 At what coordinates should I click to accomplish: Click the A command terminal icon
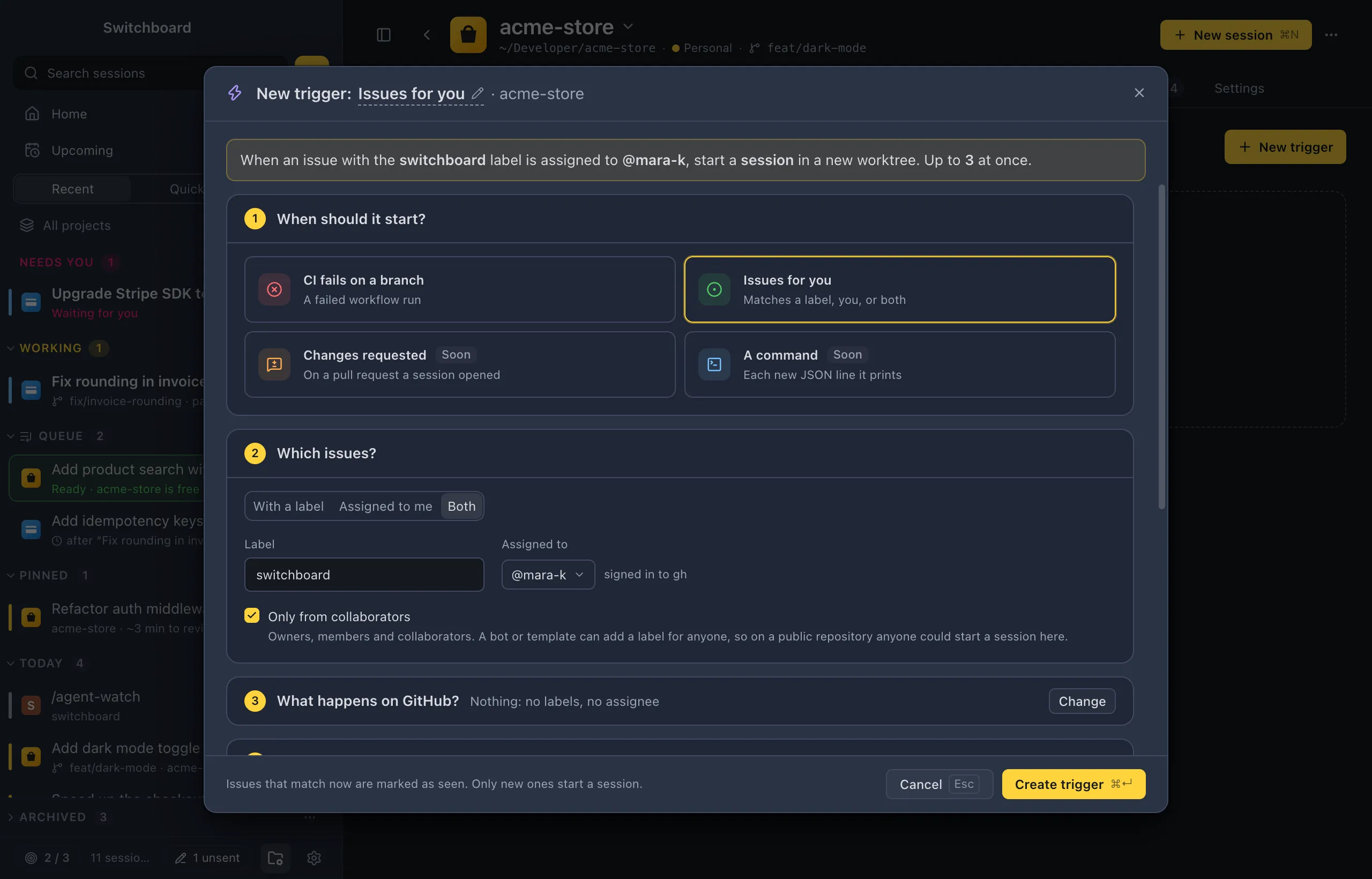click(x=714, y=364)
